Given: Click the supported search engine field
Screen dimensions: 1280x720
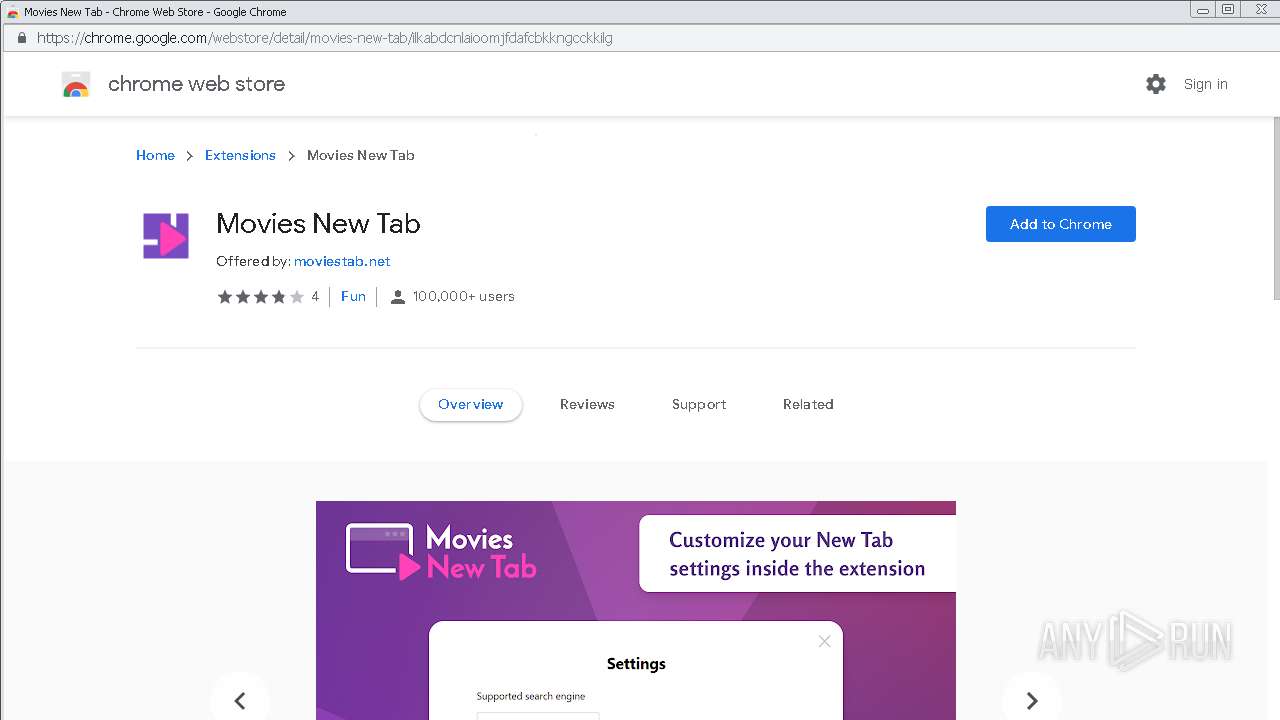Looking at the screenshot, I should coord(538,716).
